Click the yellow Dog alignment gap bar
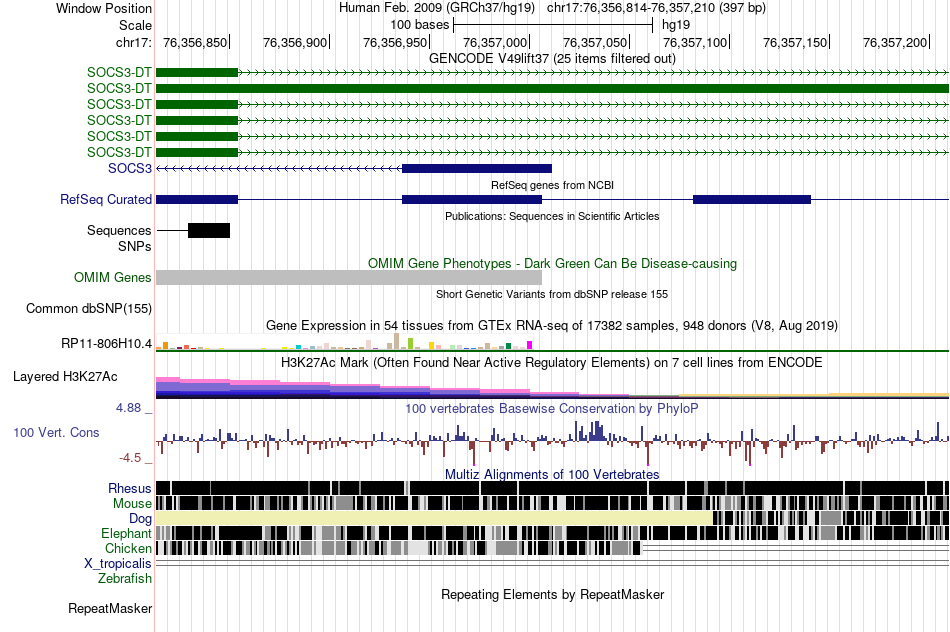950x632 pixels. click(x=434, y=518)
